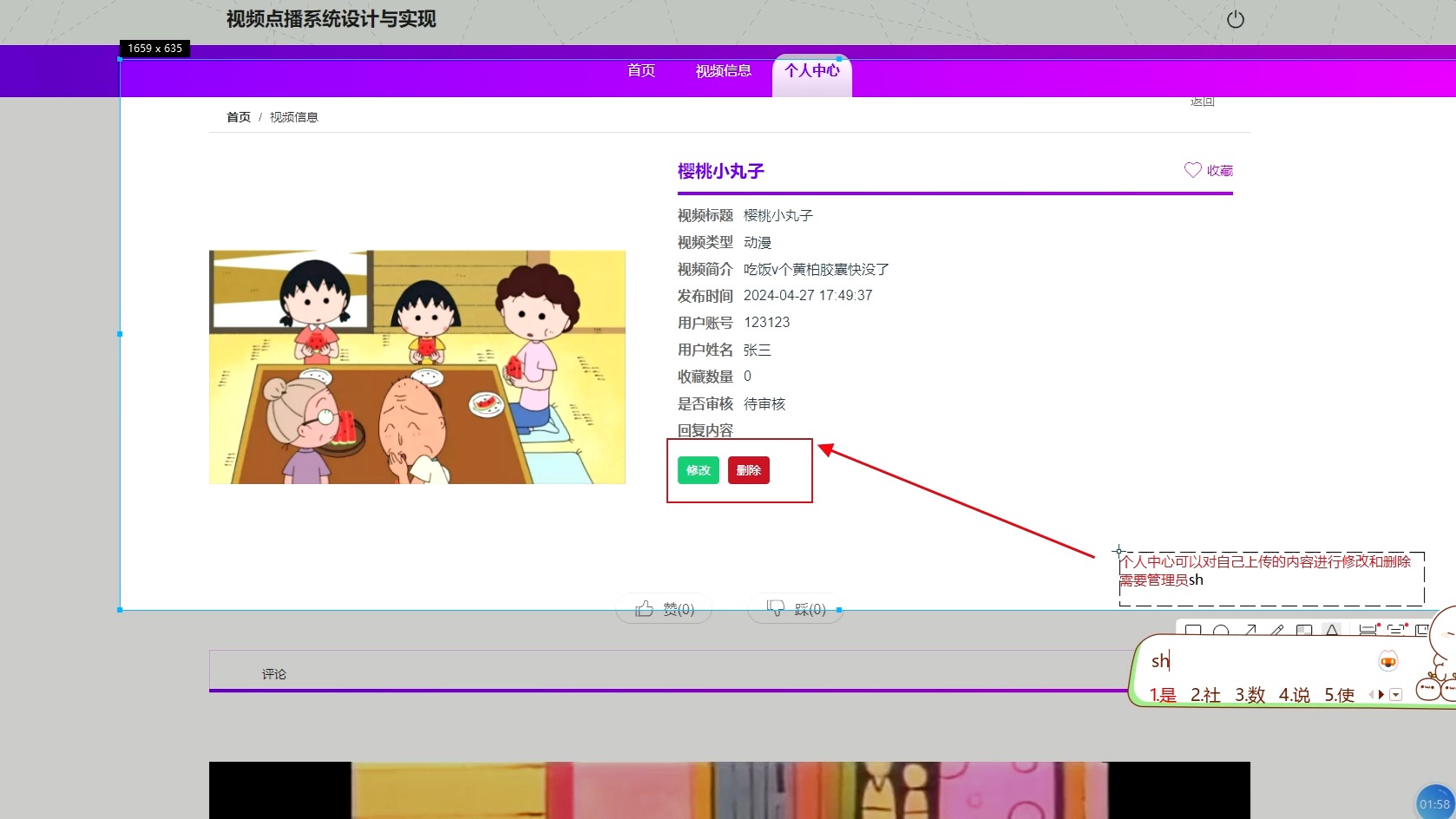1456x819 pixels.
Task: Select the pencil tool in screenshot toolbar
Action: 1276,631
